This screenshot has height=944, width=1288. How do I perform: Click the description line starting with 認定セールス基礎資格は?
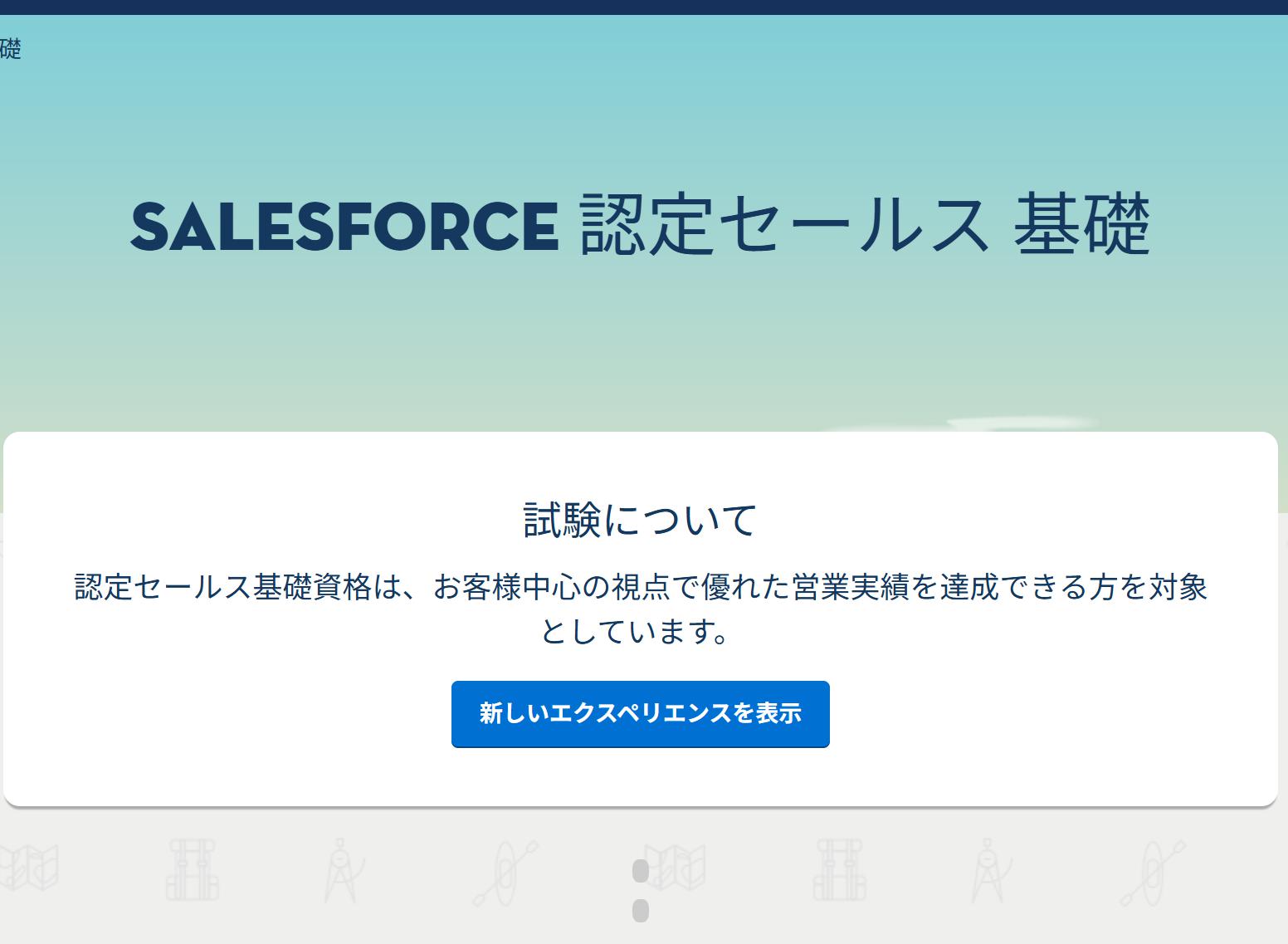pyautogui.click(x=640, y=587)
